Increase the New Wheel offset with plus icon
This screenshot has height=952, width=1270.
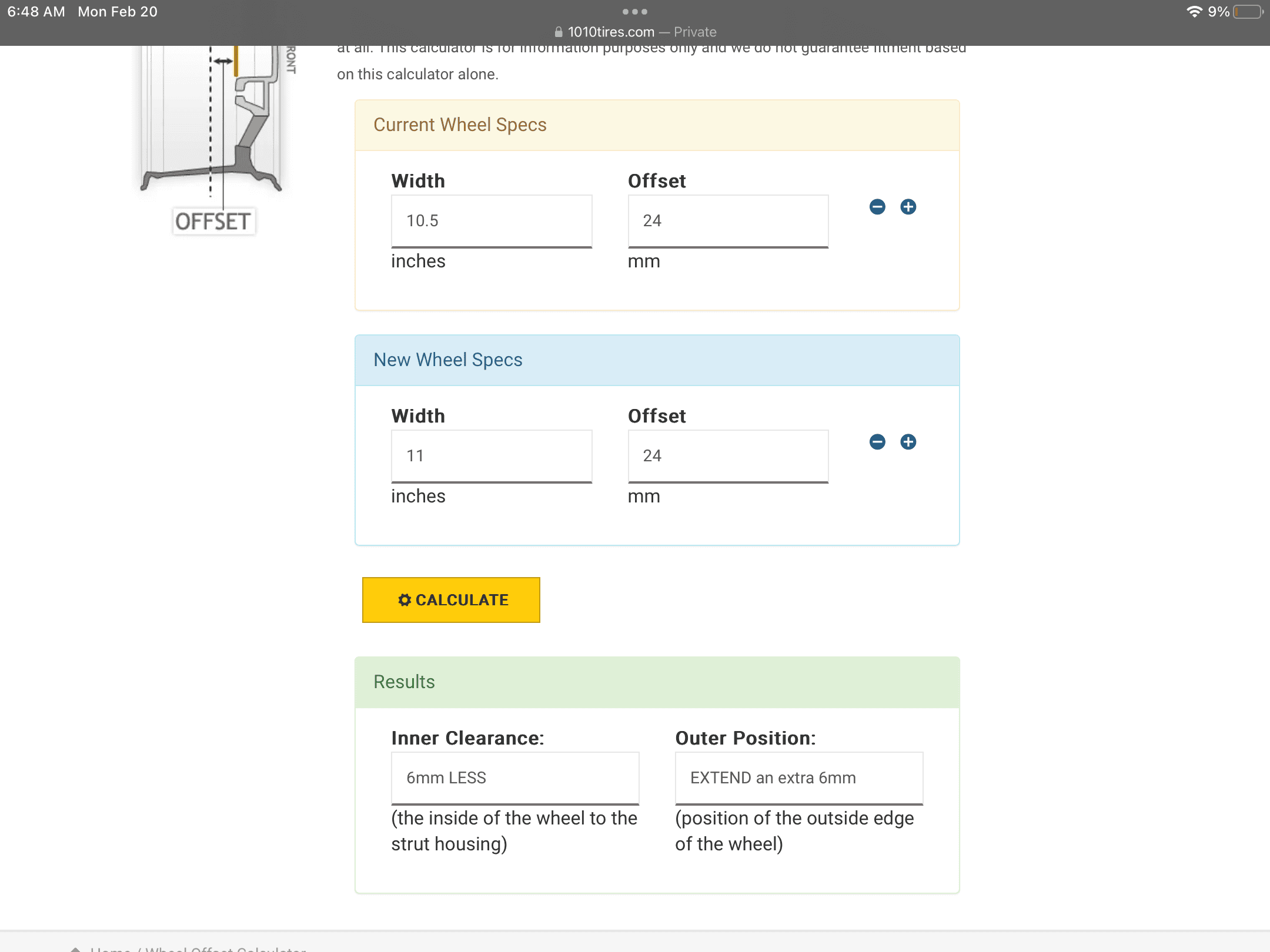(x=908, y=442)
